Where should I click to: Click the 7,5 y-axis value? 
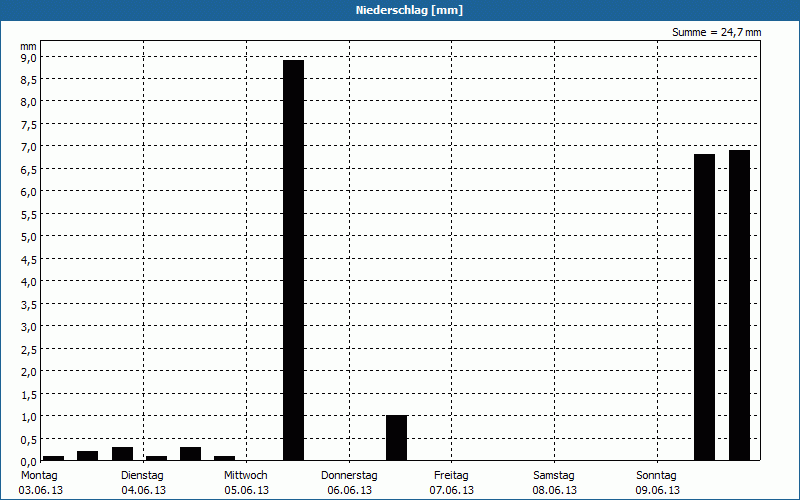click(29, 124)
